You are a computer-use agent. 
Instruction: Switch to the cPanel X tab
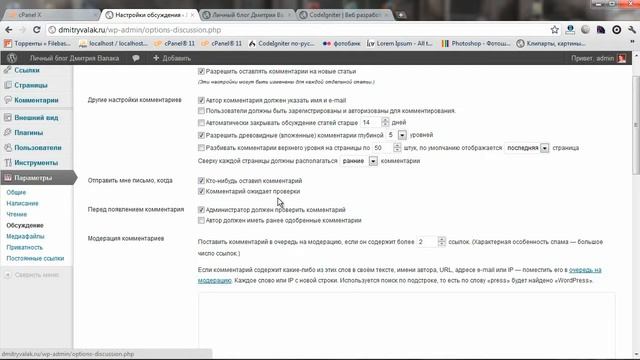(51, 15)
